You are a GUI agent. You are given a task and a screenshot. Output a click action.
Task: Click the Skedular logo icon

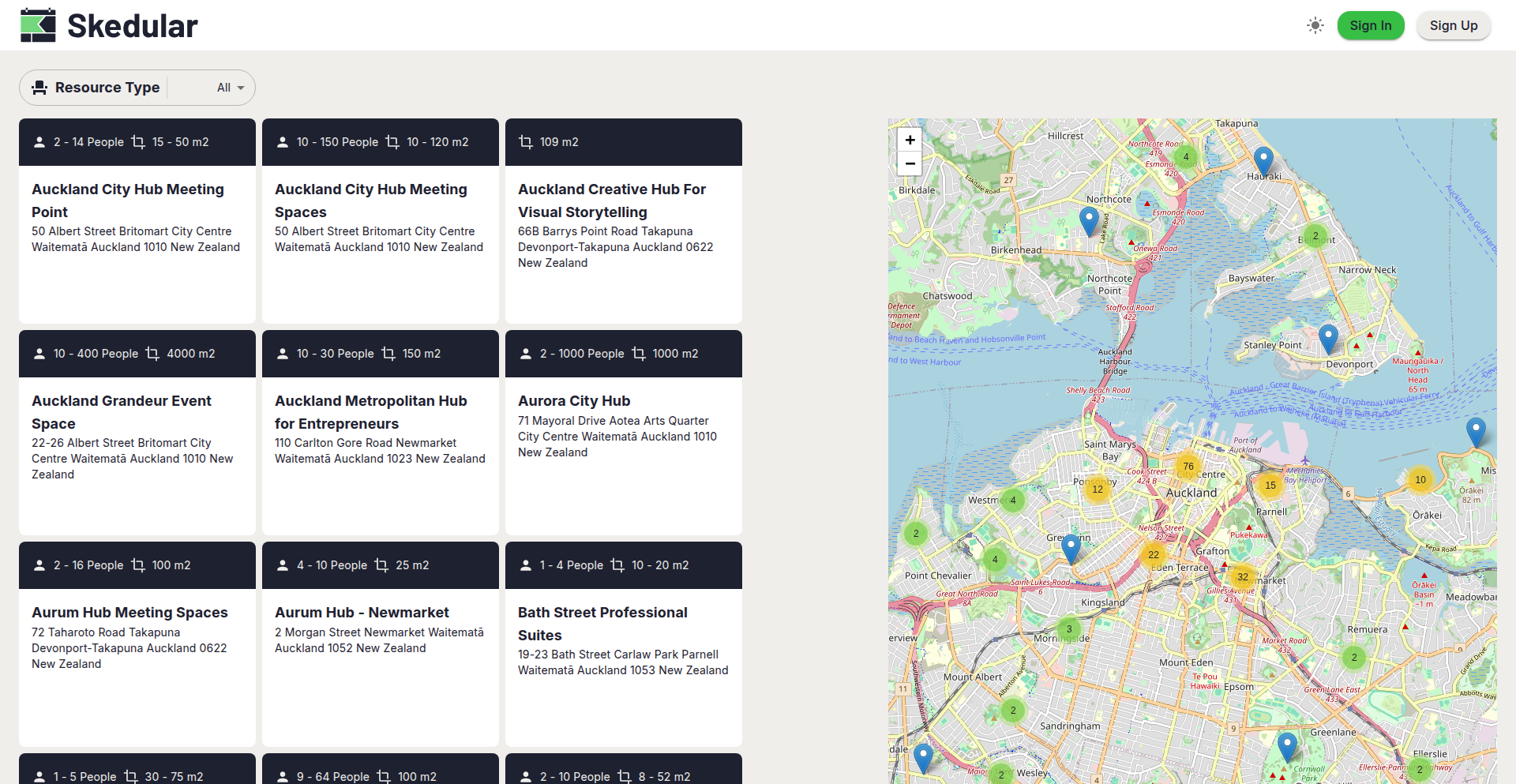tap(38, 25)
